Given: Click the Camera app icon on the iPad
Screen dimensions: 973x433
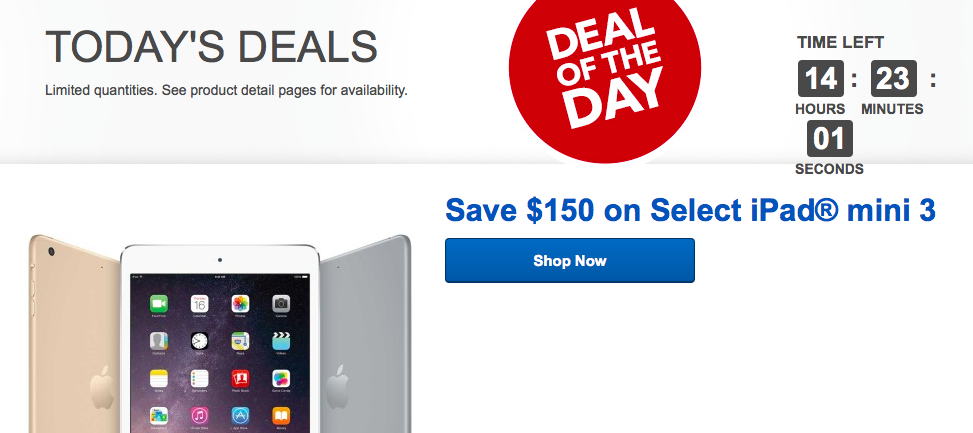Looking at the screenshot, I should click(x=281, y=304).
